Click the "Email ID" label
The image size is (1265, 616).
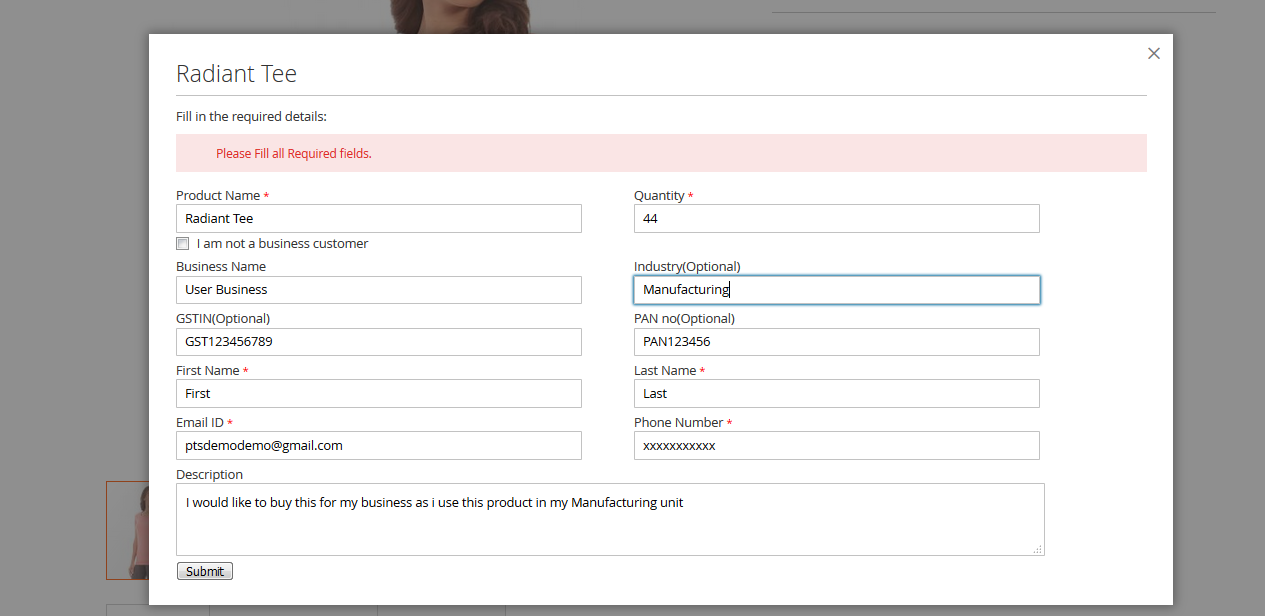pos(200,422)
